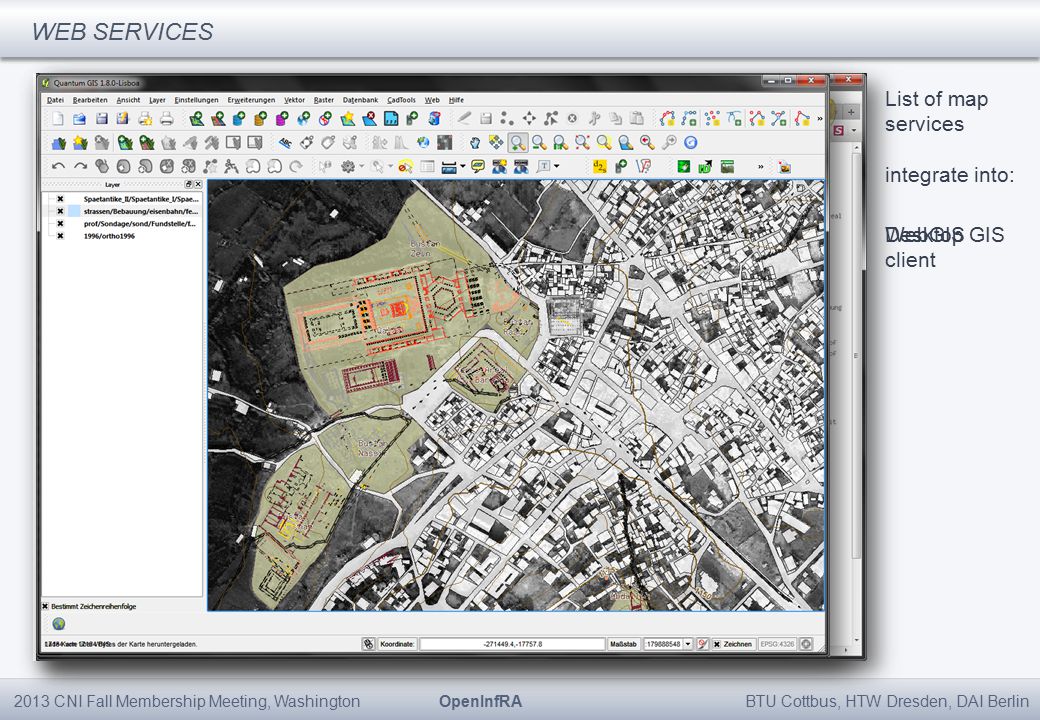1040x720 pixels.
Task: Select the Zoom Out magnifier tool
Action: pos(539,143)
